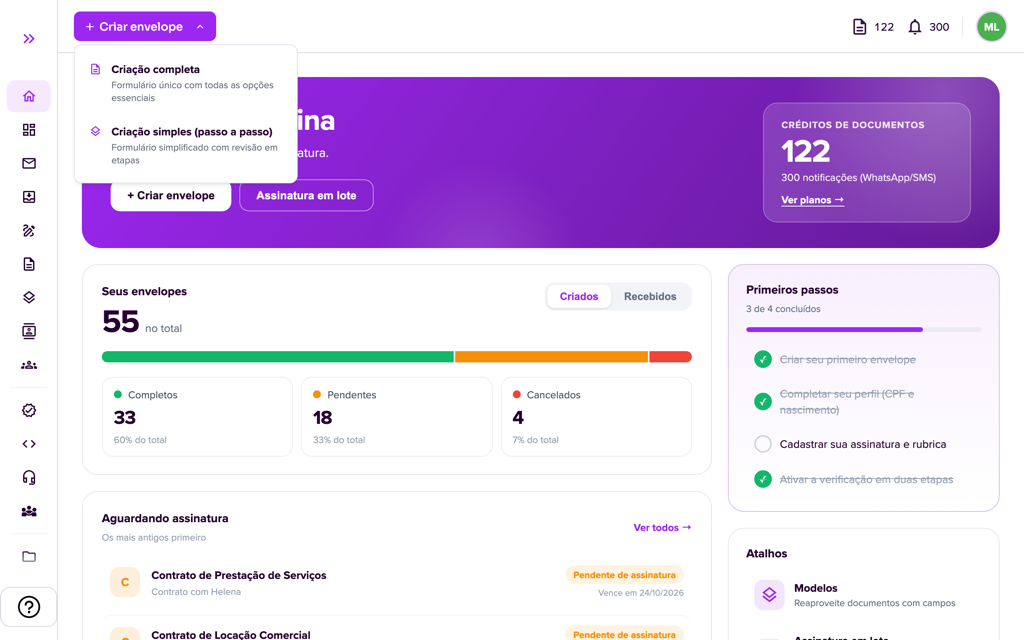Image resolution: width=1024 pixels, height=640 pixels.
Task: Click the Contrato com Helena subtitle
Action: pos(196,592)
